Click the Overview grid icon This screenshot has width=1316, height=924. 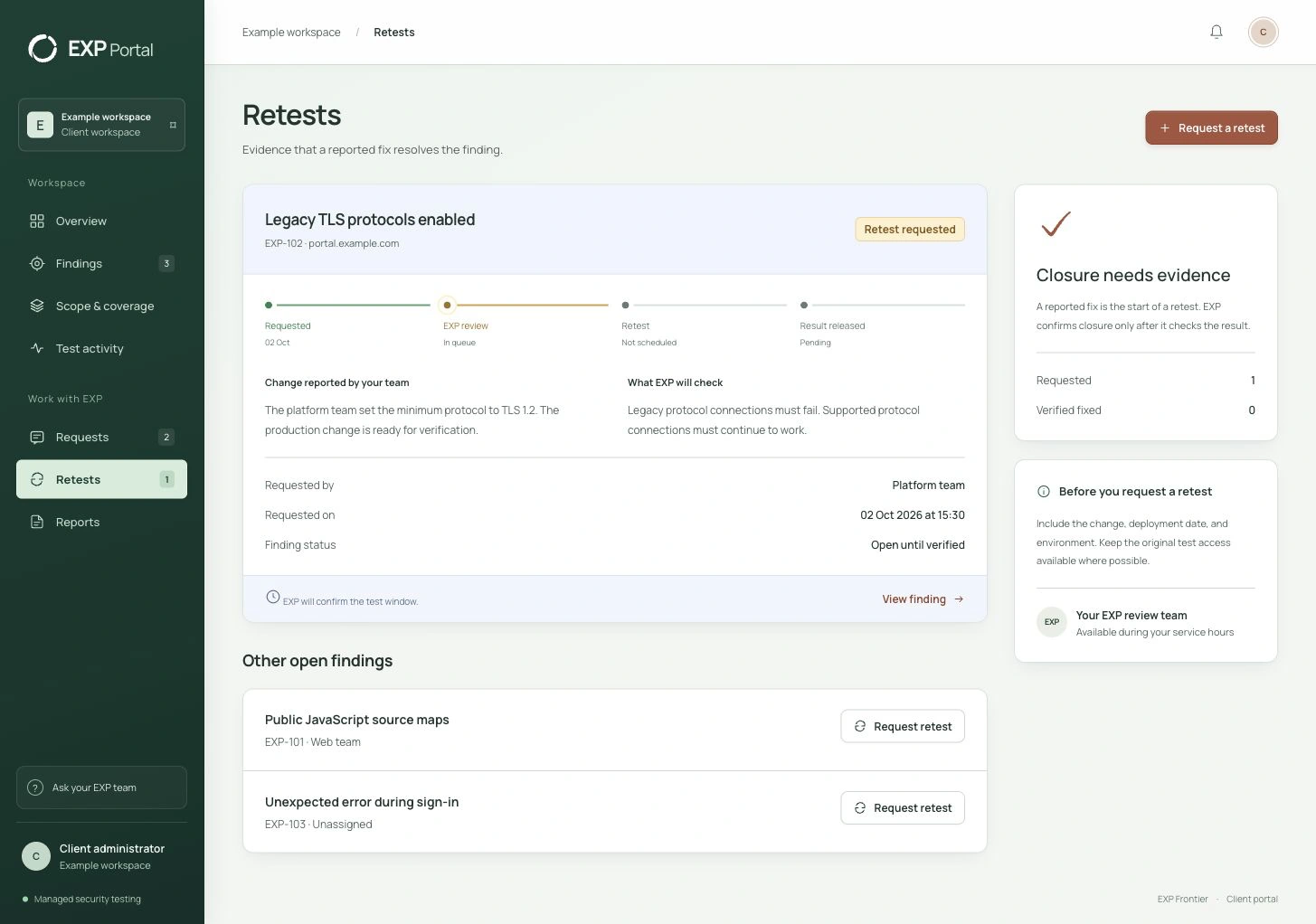pyautogui.click(x=37, y=221)
